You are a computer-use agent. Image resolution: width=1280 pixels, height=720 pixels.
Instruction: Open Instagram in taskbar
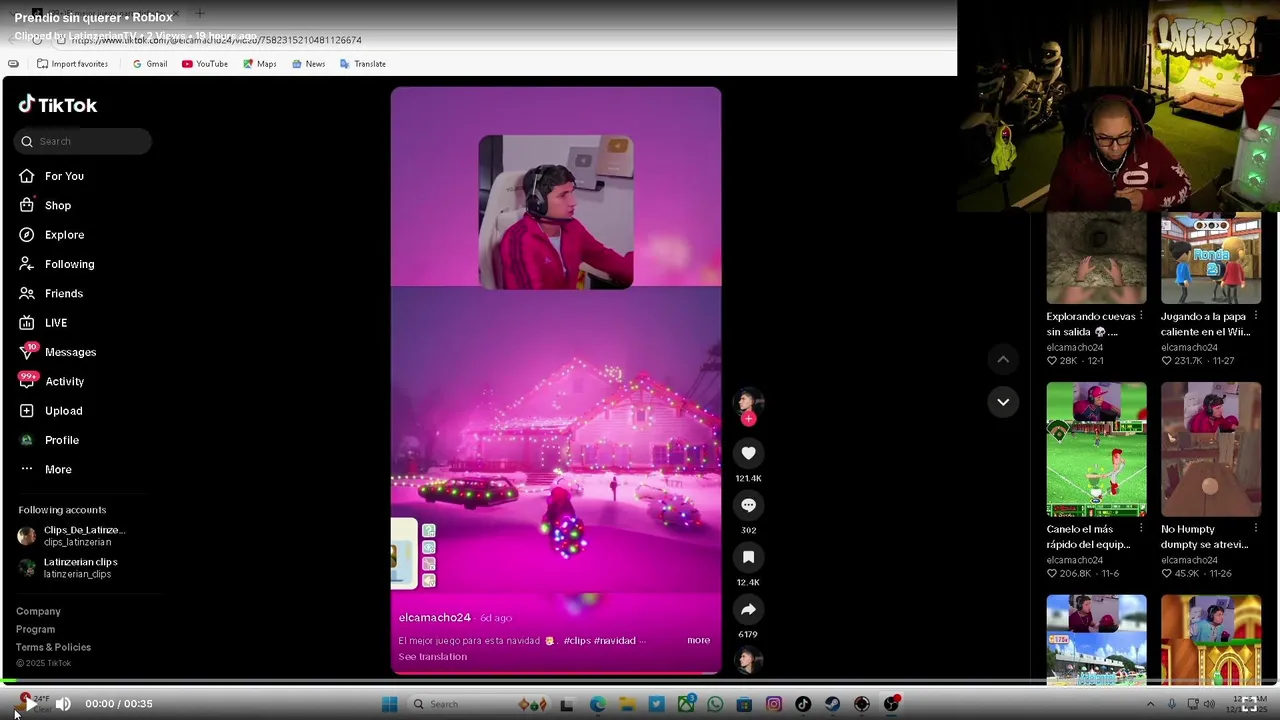coord(773,704)
